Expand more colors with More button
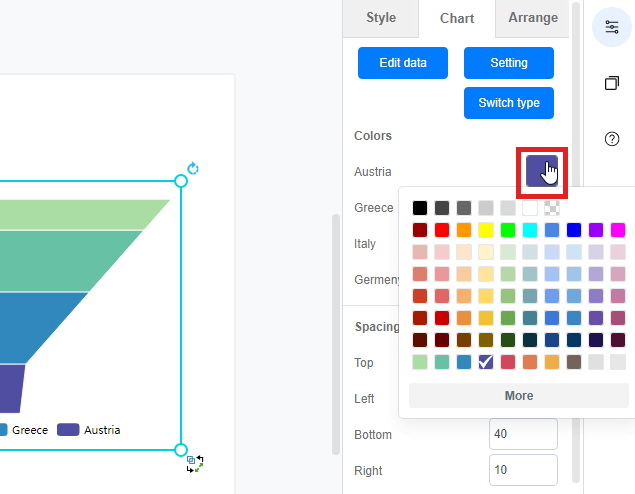 click(x=518, y=396)
